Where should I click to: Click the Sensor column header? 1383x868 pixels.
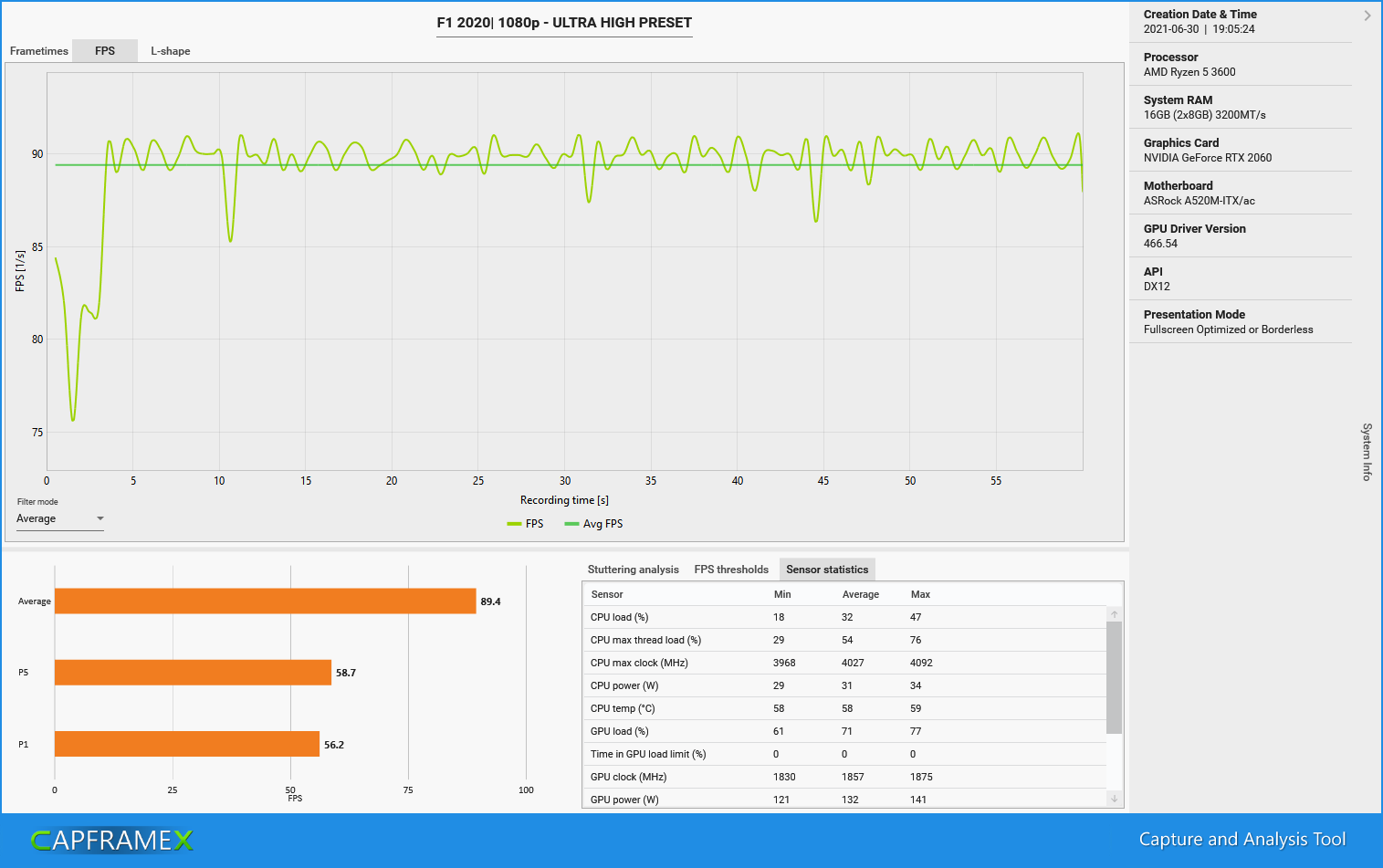[607, 594]
